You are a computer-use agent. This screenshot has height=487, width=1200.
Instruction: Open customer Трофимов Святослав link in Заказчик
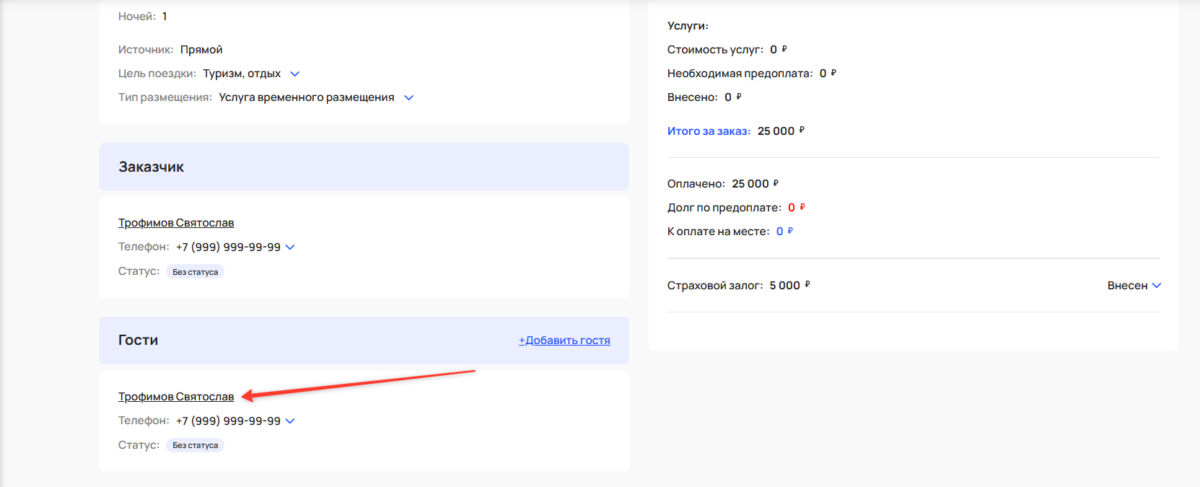pos(176,223)
